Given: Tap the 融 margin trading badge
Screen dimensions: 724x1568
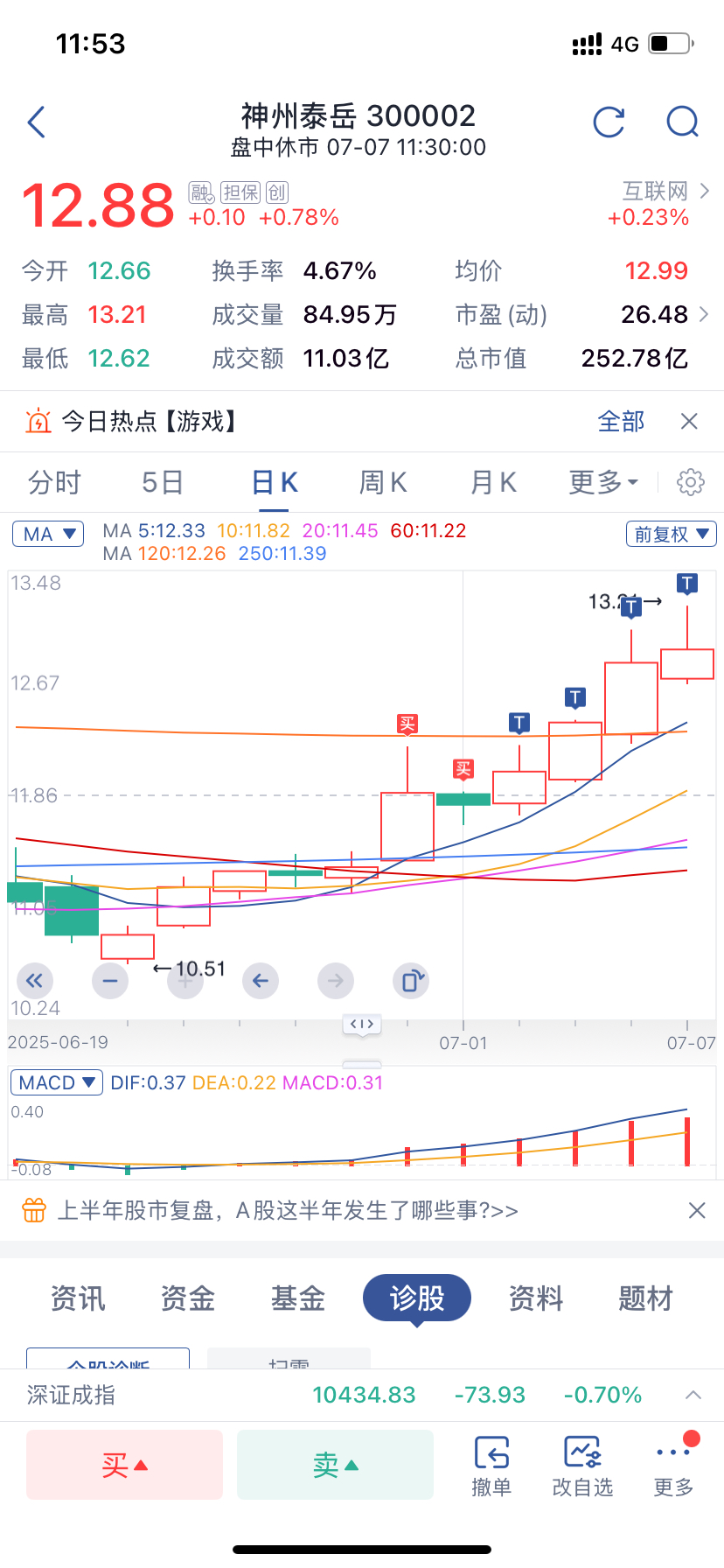Looking at the screenshot, I should click(201, 192).
